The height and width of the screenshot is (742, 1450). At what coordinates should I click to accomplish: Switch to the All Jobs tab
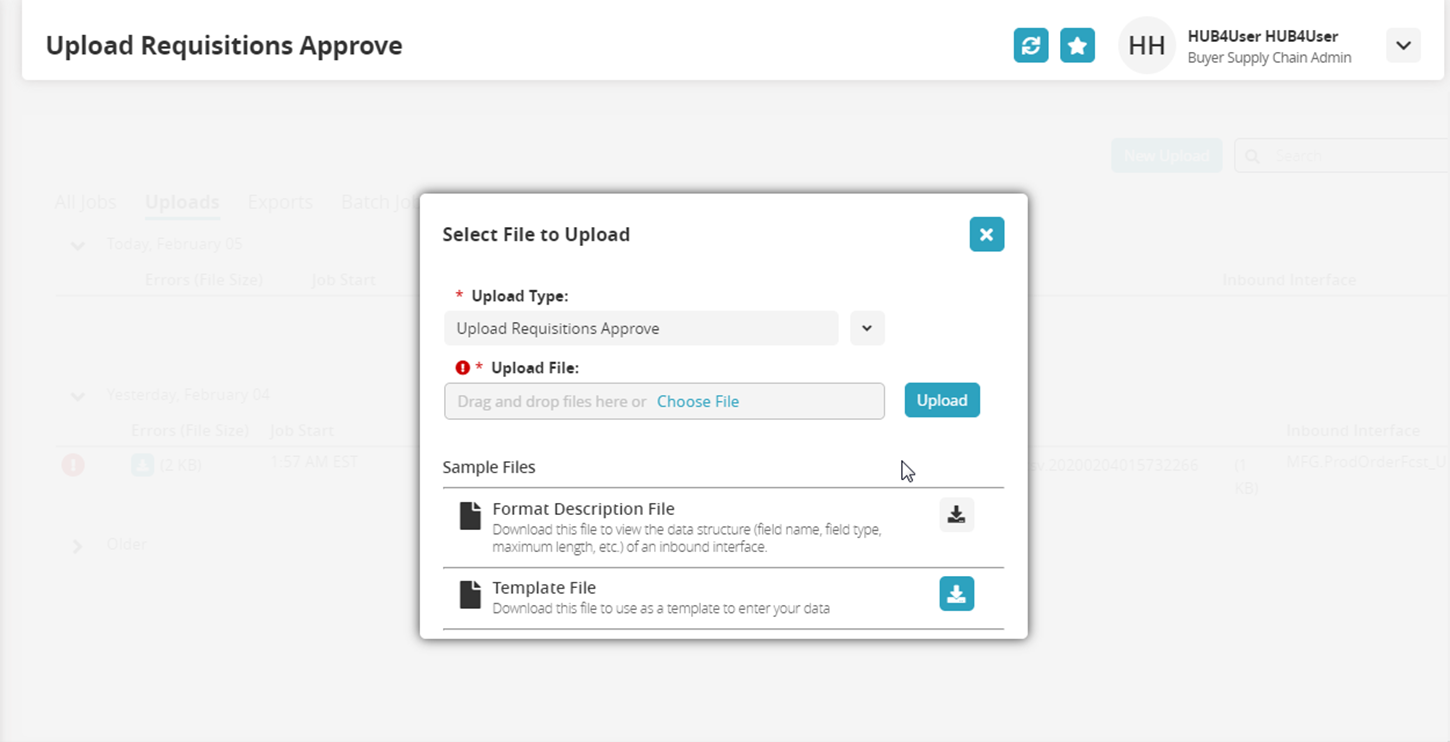point(85,202)
